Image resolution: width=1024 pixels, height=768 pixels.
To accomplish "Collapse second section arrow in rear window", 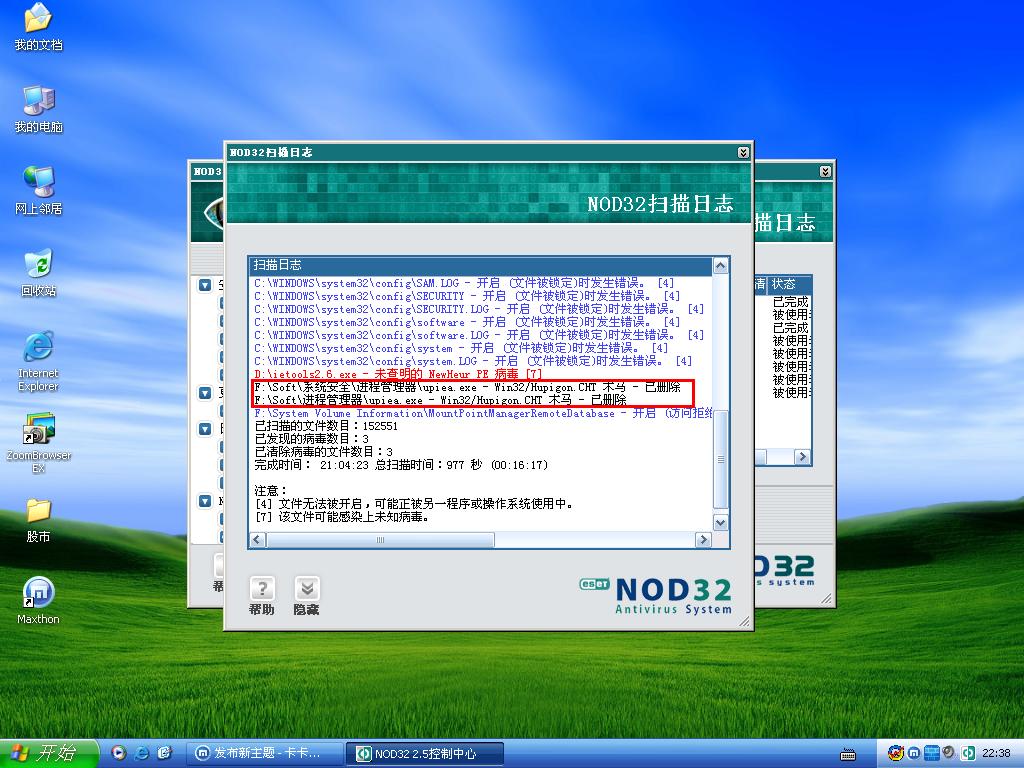I will [205, 392].
